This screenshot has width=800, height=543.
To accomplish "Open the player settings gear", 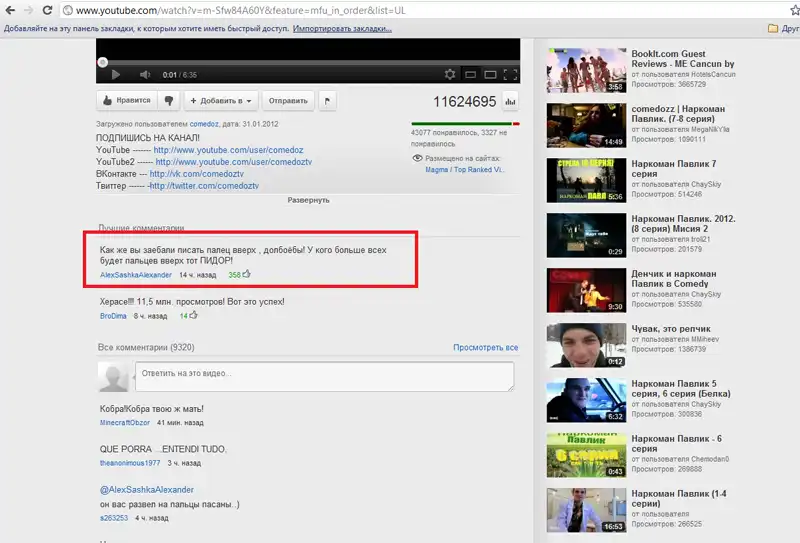I will pyautogui.click(x=449, y=75).
